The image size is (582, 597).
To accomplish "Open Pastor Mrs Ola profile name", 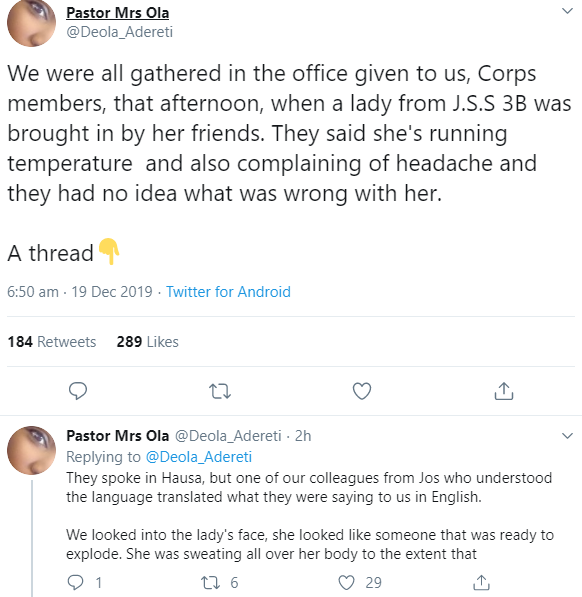I will (x=118, y=13).
